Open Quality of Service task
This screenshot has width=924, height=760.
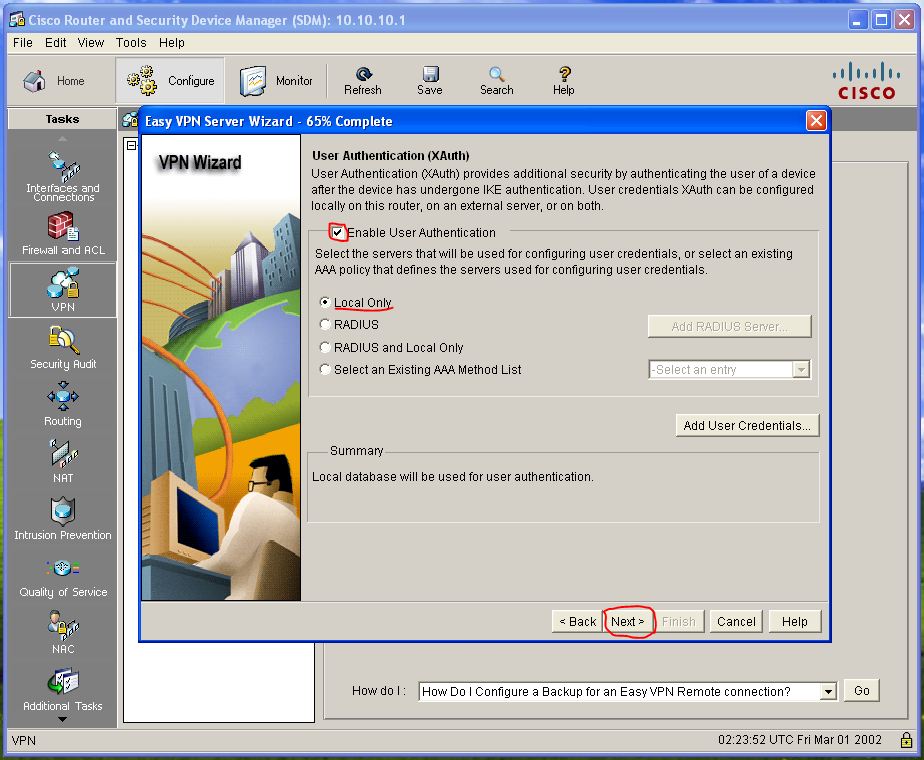[63, 577]
